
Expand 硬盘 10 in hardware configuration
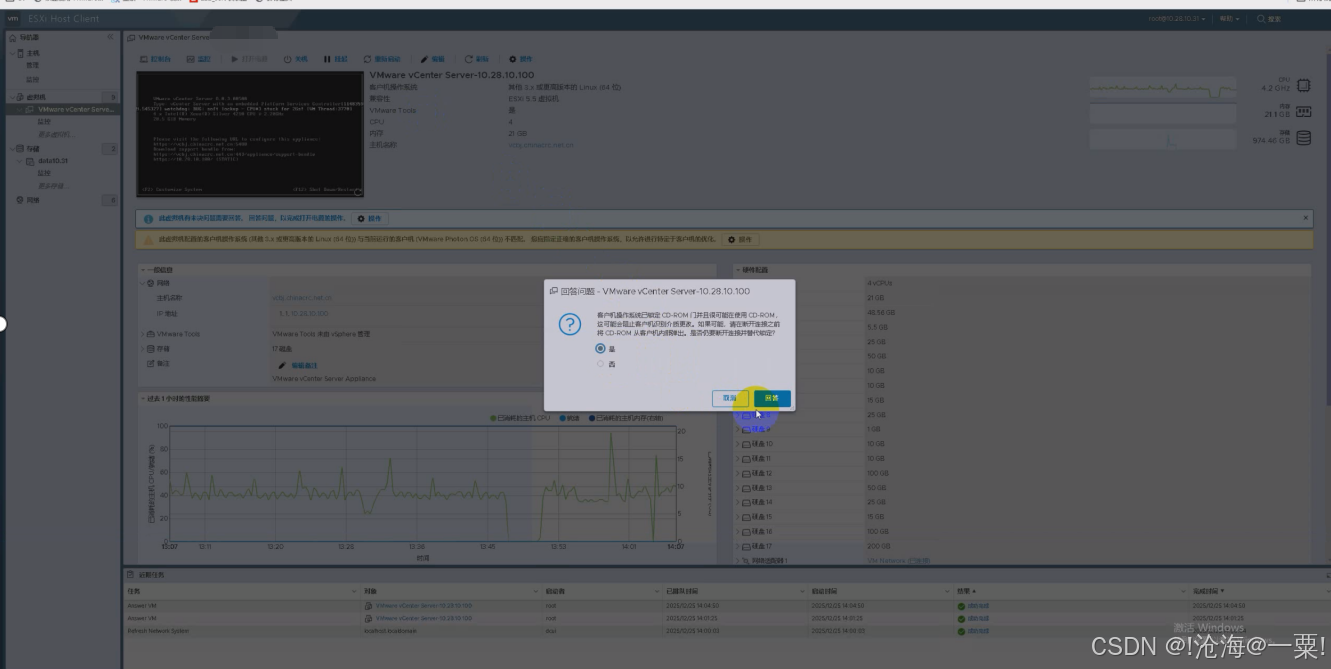pyautogui.click(x=739, y=444)
